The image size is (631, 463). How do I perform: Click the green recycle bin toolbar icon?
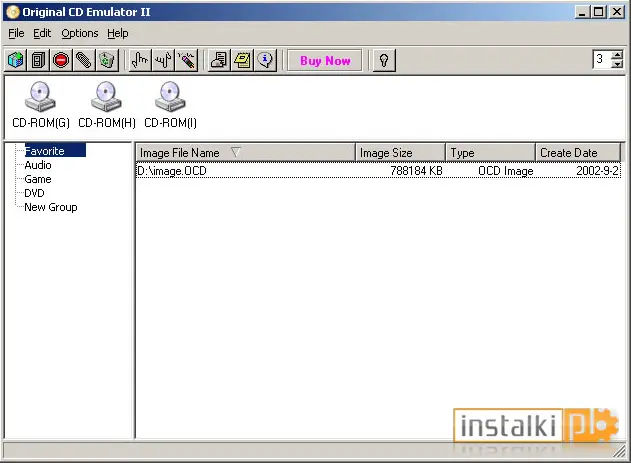point(107,61)
